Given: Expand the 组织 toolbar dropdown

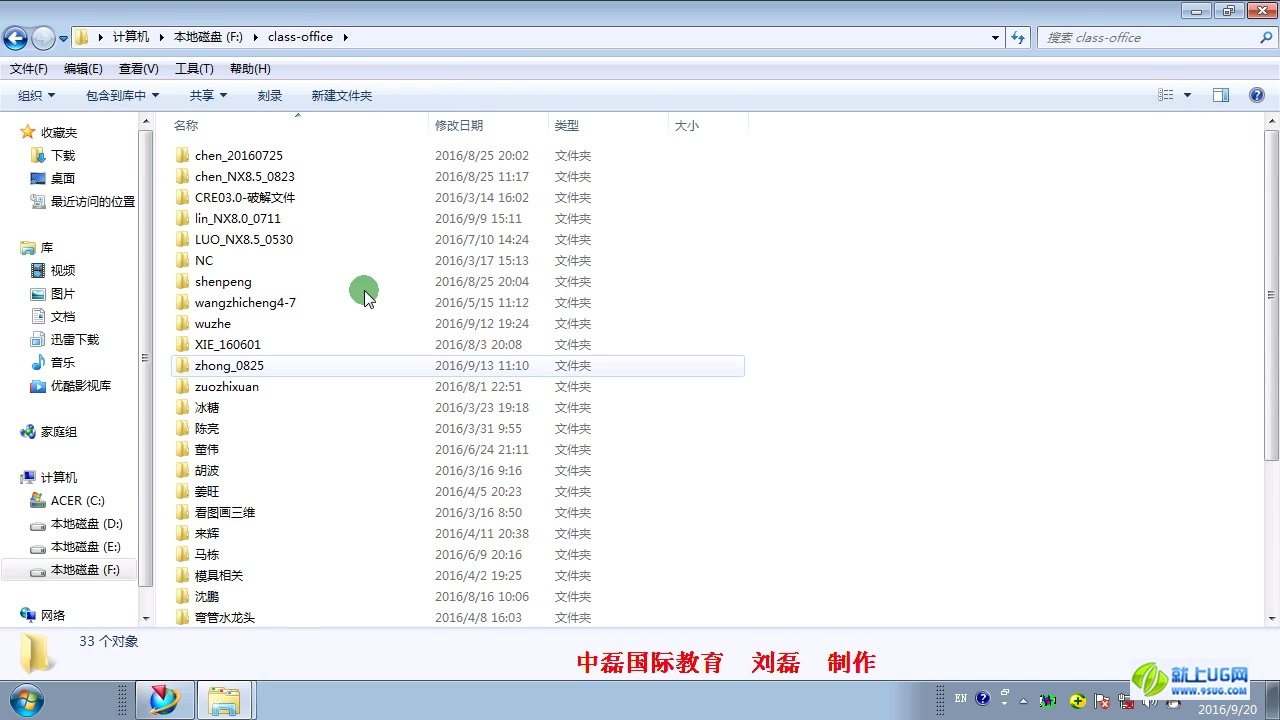Looking at the screenshot, I should pyautogui.click(x=37, y=96).
